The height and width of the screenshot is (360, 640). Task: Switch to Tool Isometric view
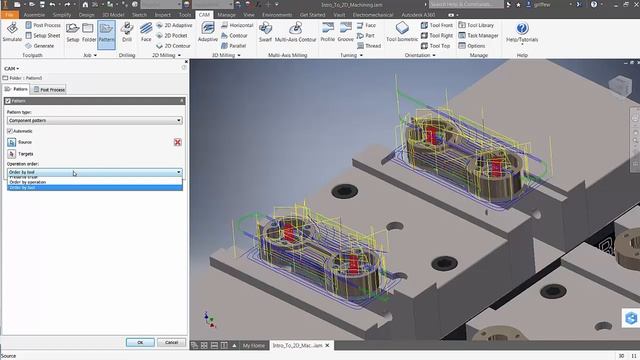(402, 32)
